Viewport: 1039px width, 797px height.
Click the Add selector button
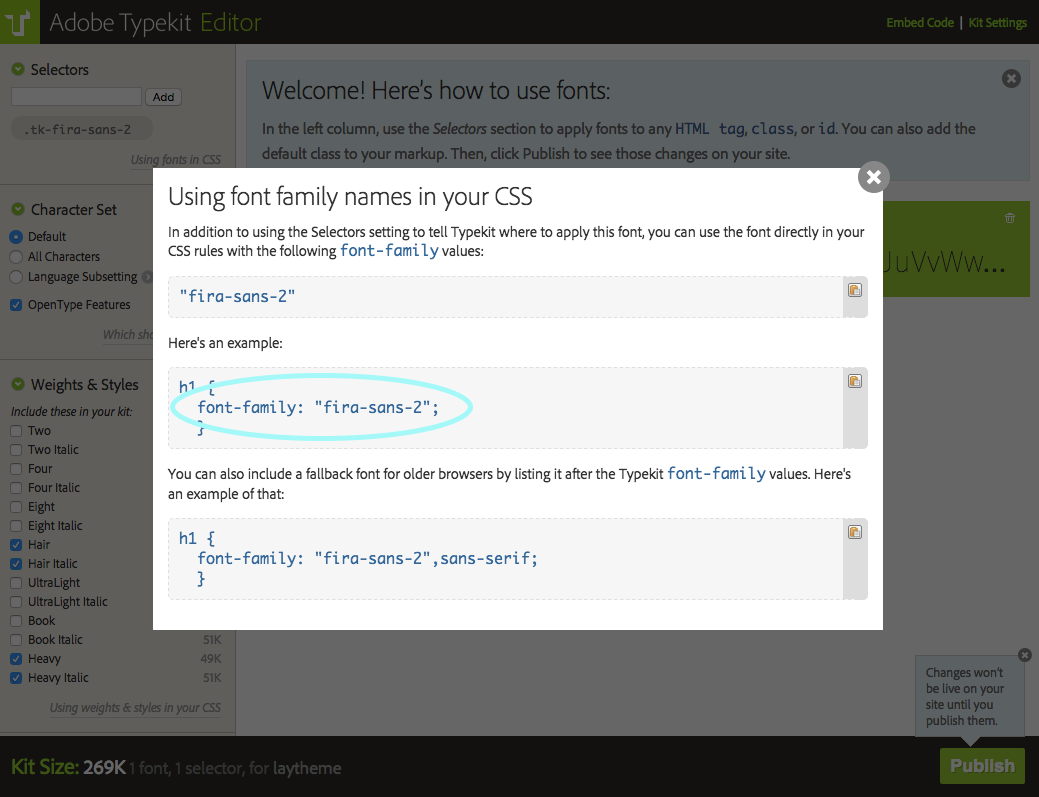(x=163, y=96)
